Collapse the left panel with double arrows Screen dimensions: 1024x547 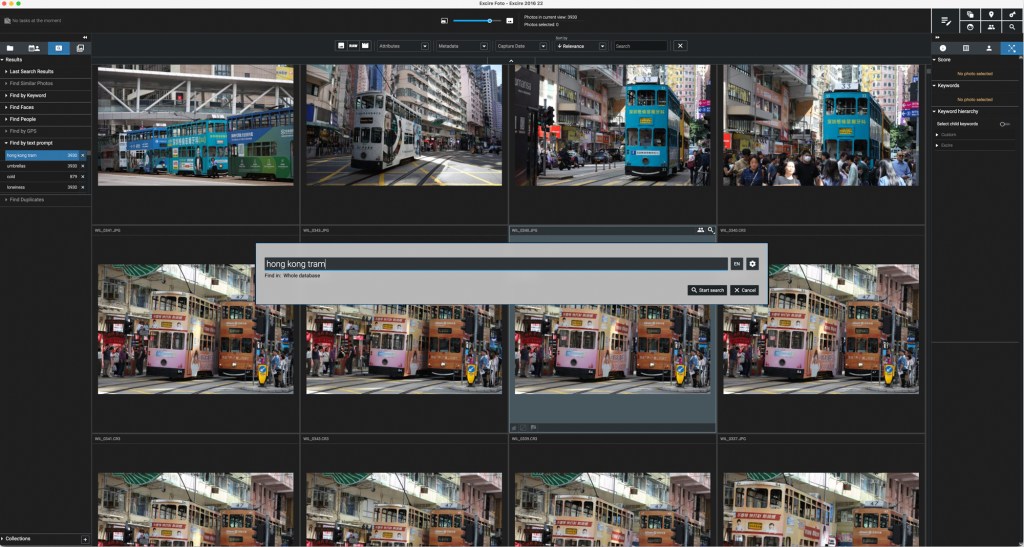(85, 37)
